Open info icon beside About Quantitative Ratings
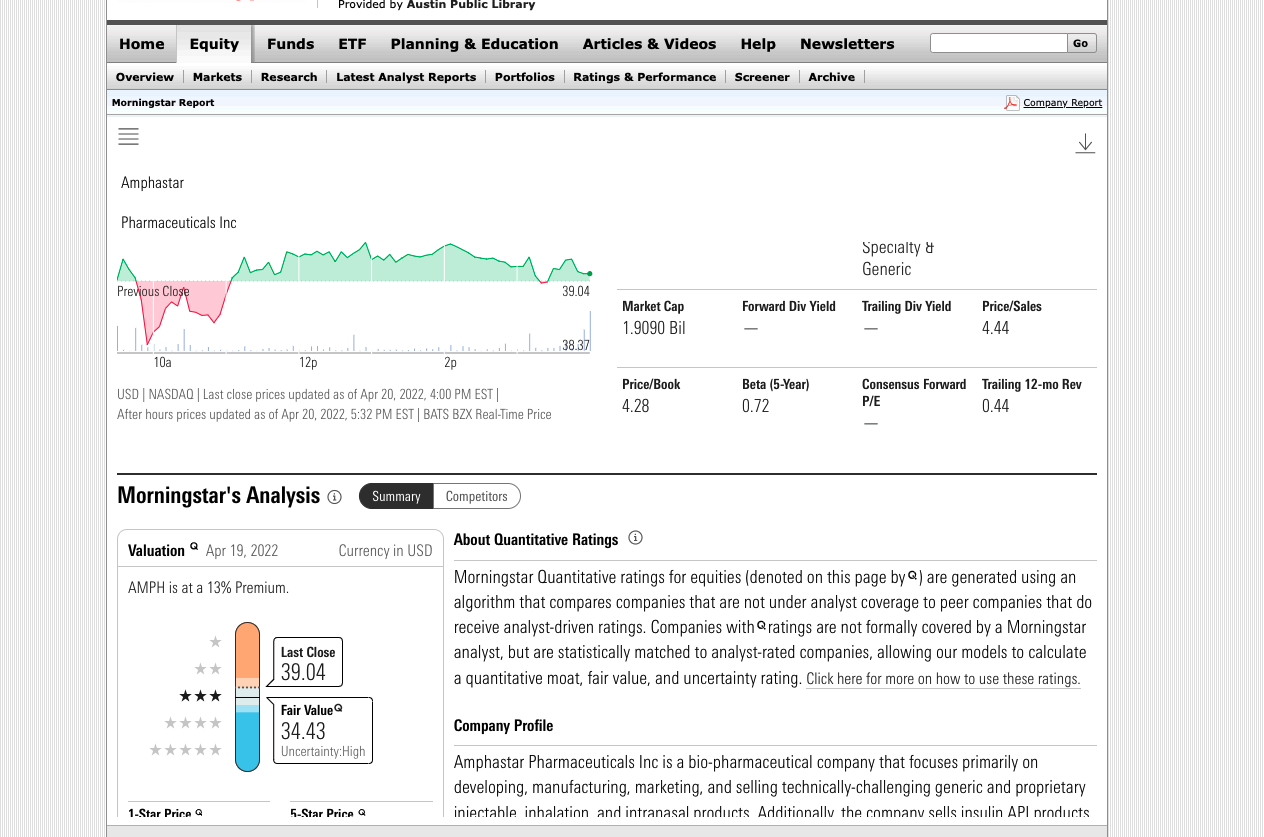This screenshot has width=1264, height=837. [635, 538]
